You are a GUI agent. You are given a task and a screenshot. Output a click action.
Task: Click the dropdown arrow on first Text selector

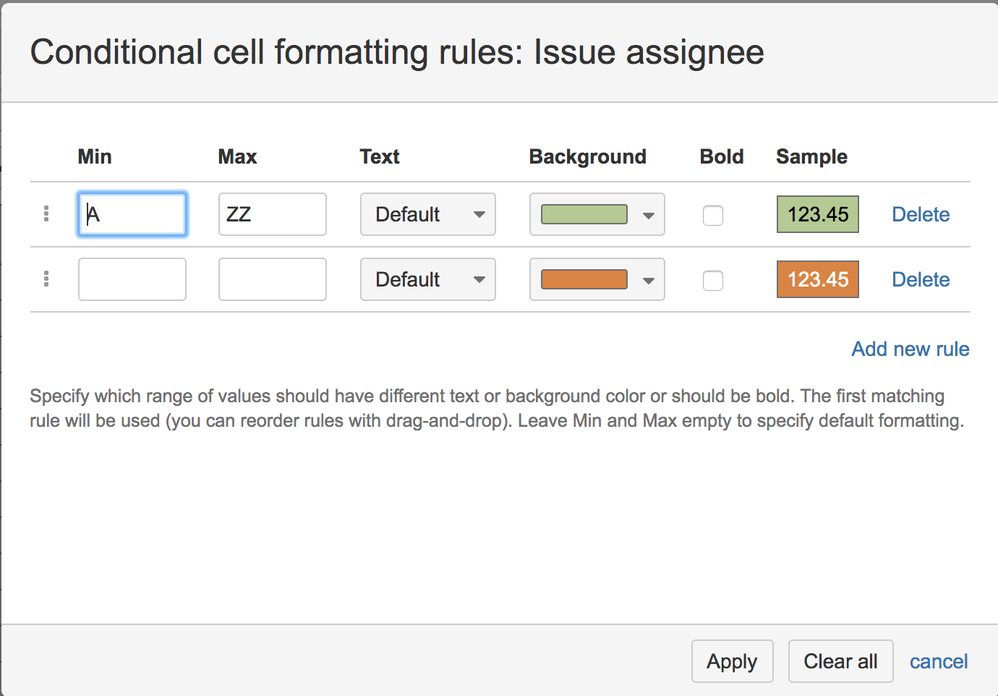click(479, 214)
